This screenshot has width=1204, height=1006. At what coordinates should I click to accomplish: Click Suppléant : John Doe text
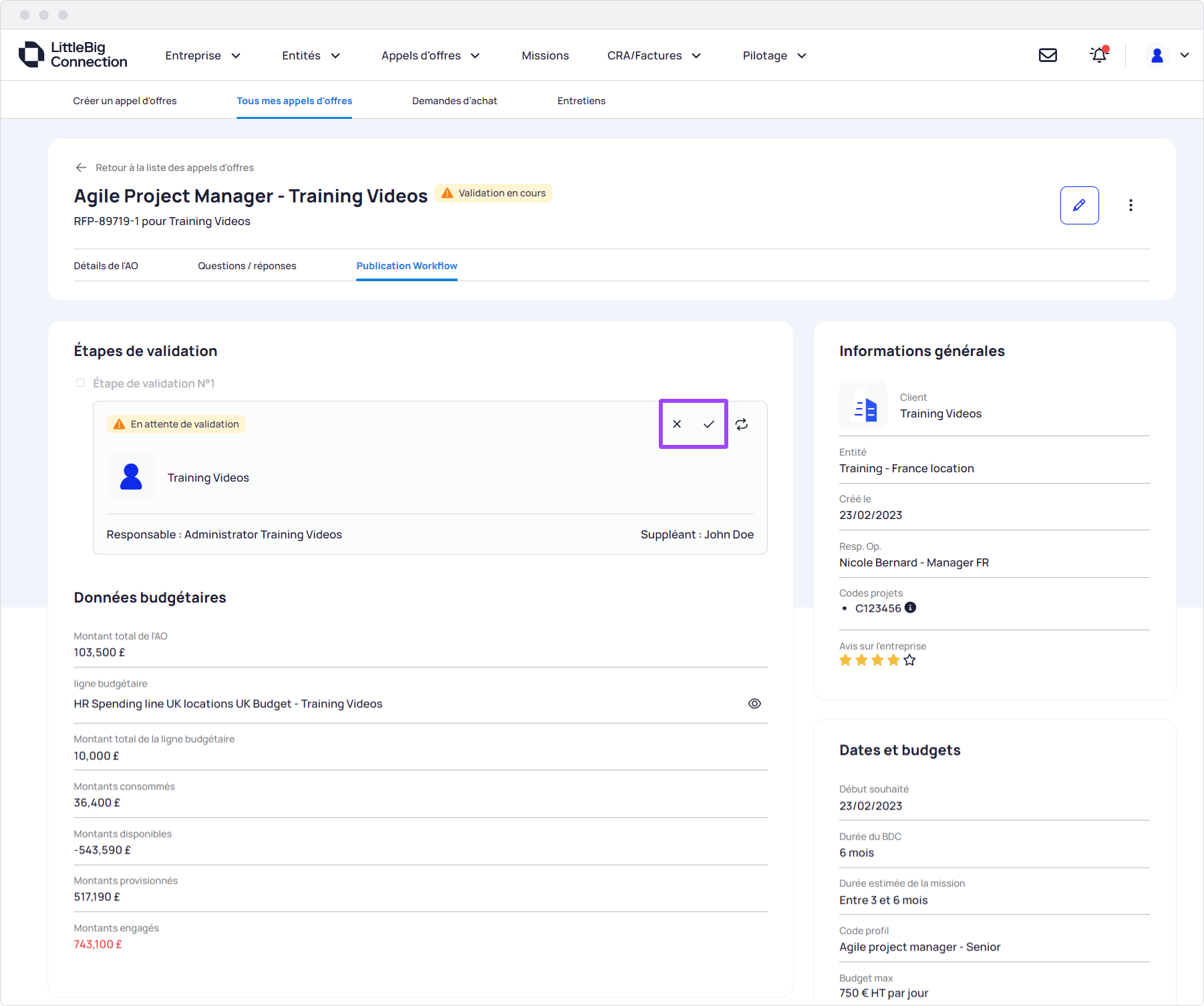[697, 534]
